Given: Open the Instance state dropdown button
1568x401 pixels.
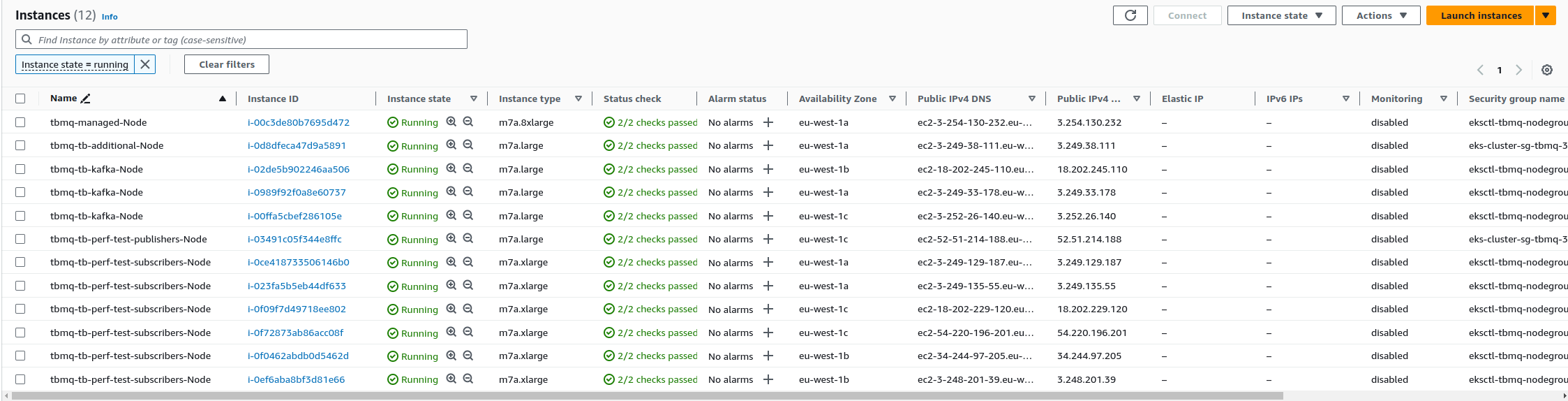Looking at the screenshot, I should point(1281,15).
